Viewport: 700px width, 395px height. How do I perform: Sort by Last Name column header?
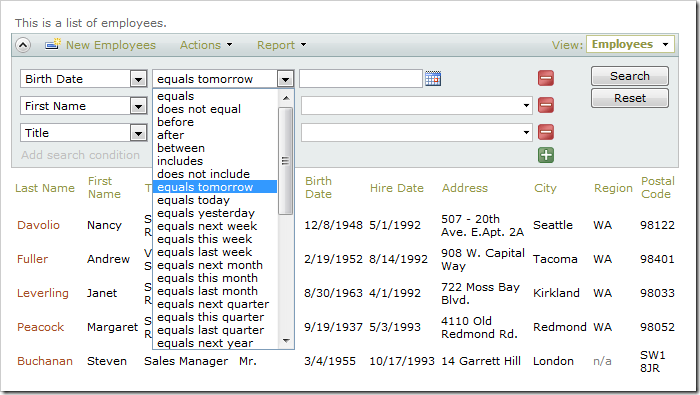click(x=45, y=188)
